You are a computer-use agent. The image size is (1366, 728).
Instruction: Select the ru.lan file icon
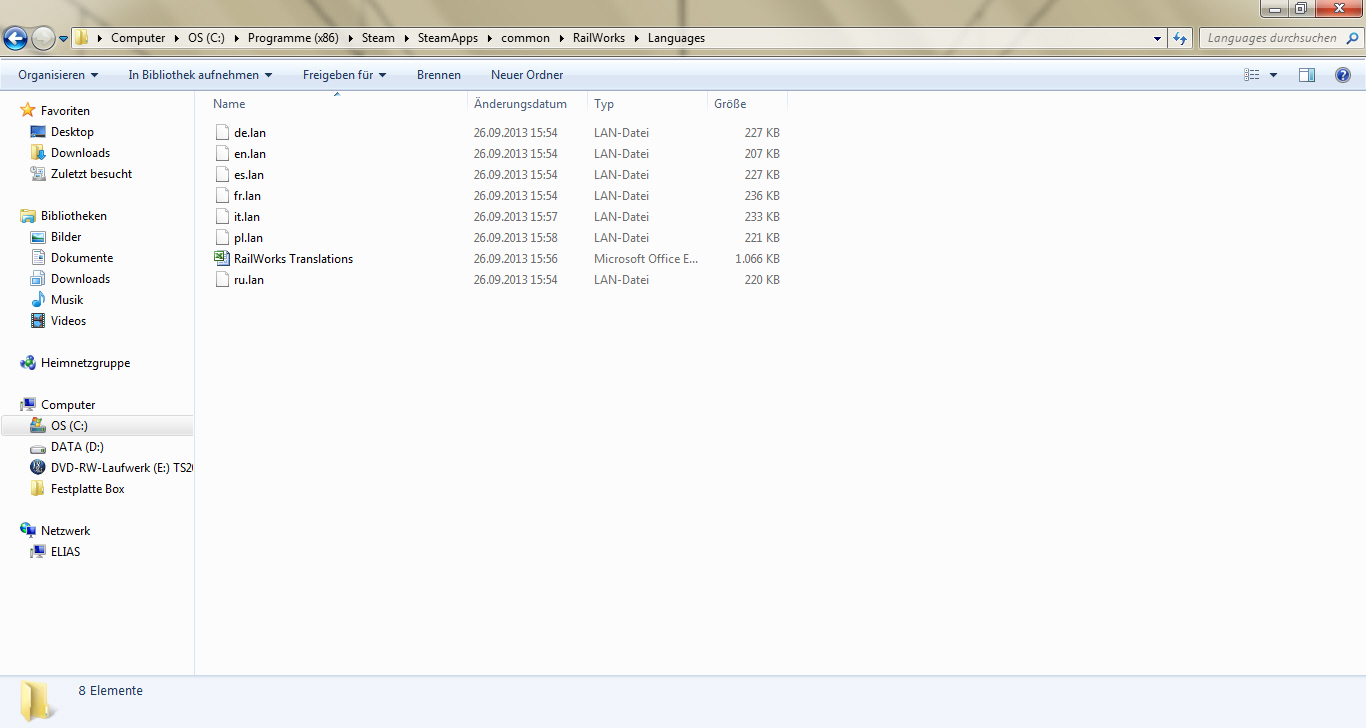[x=223, y=280]
